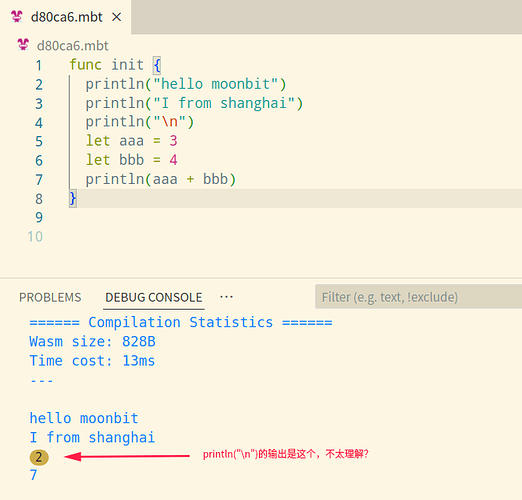The width and height of the screenshot is (522, 500).
Task: Click the Wasm size output line
Action: point(92,342)
